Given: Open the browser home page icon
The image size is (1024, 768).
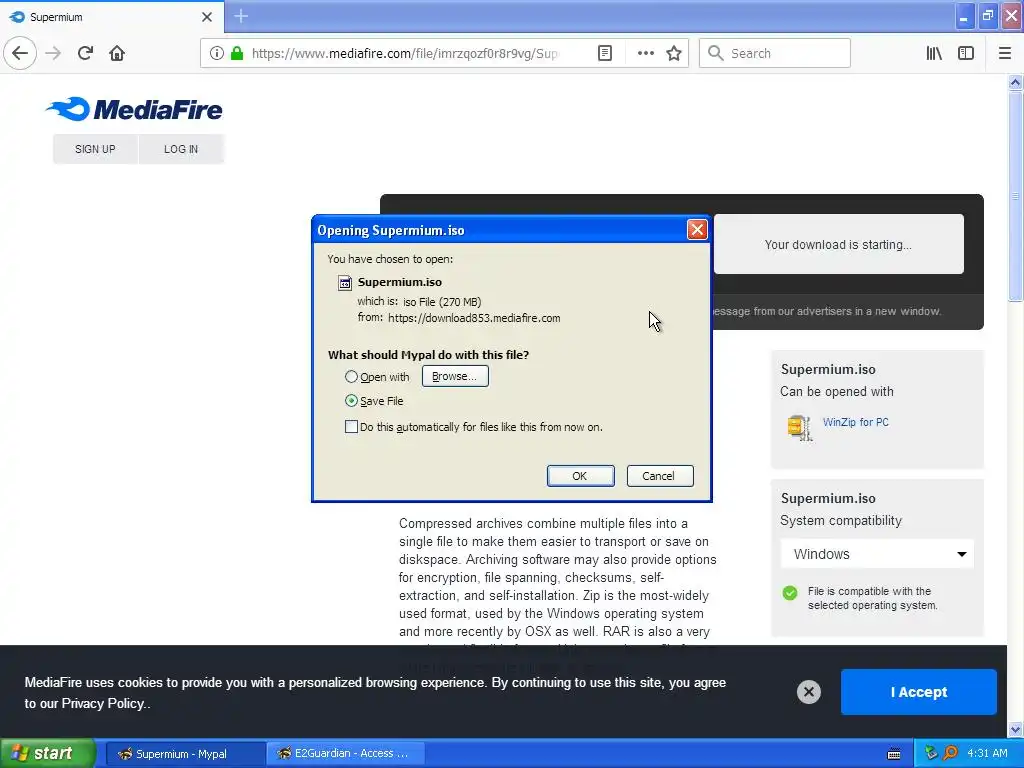Looking at the screenshot, I should (x=117, y=53).
